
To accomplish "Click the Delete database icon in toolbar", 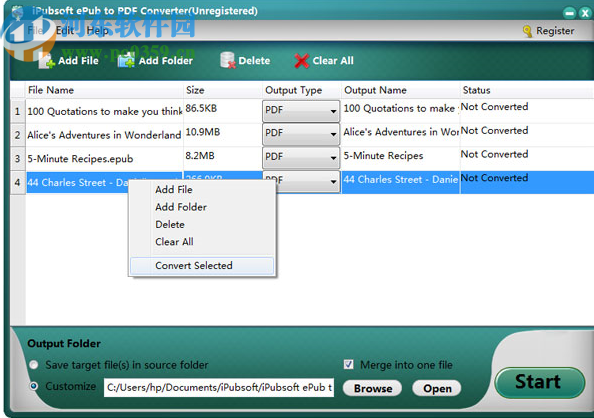I will 228,60.
